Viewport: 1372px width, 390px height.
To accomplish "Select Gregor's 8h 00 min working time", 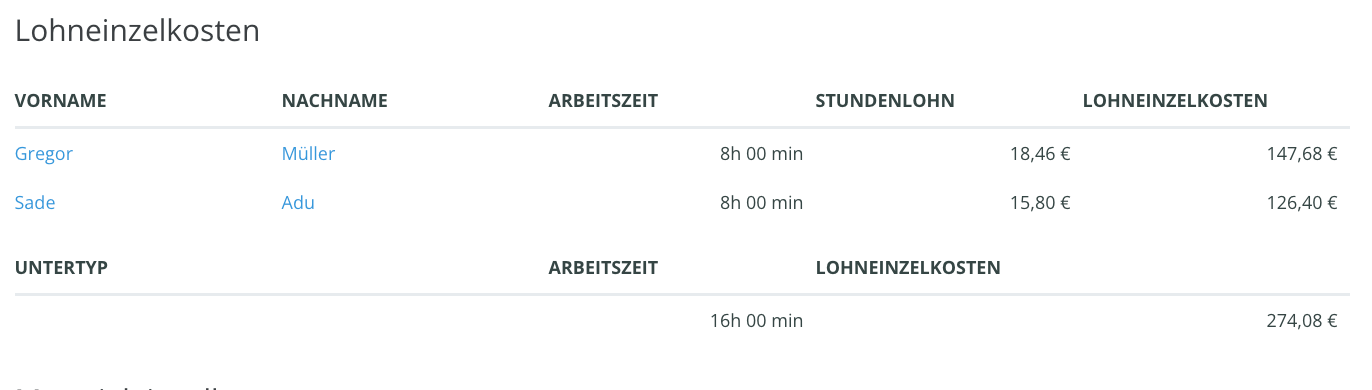I will 761,154.
